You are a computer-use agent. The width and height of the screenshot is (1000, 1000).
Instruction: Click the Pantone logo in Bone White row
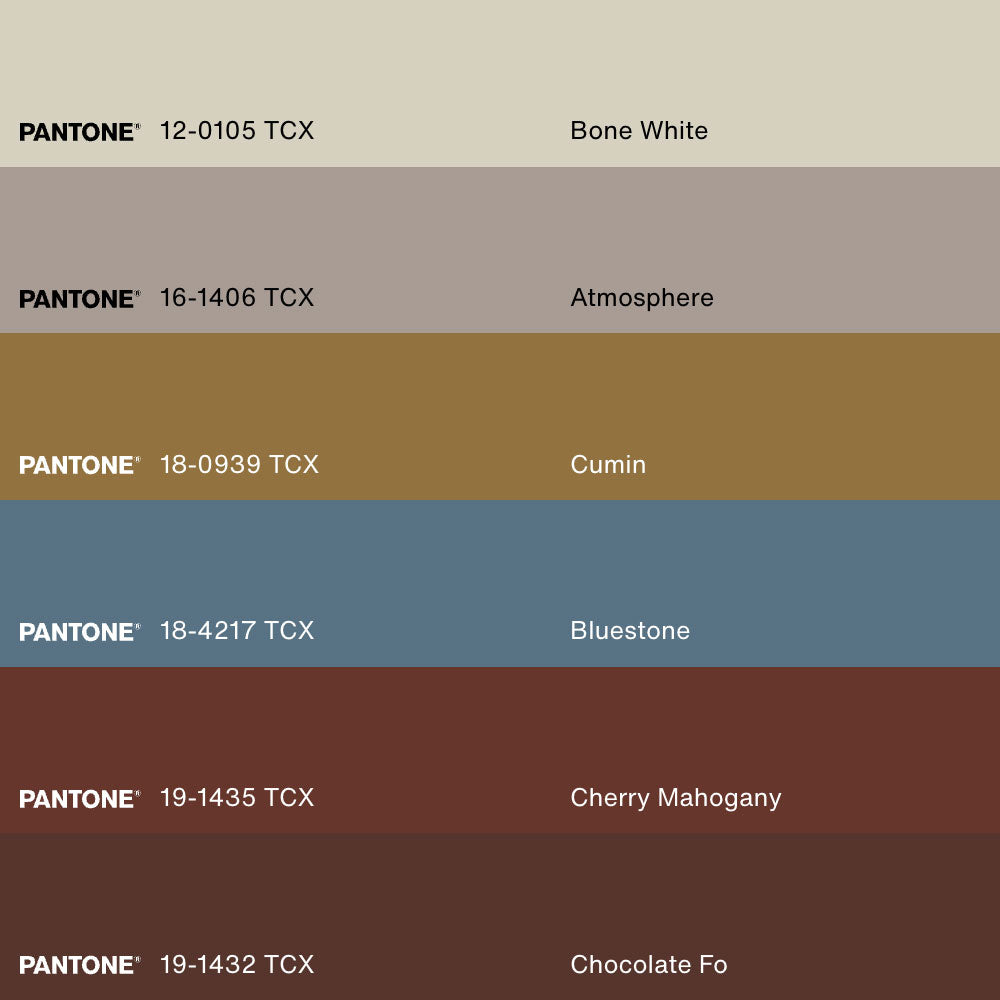coord(79,132)
